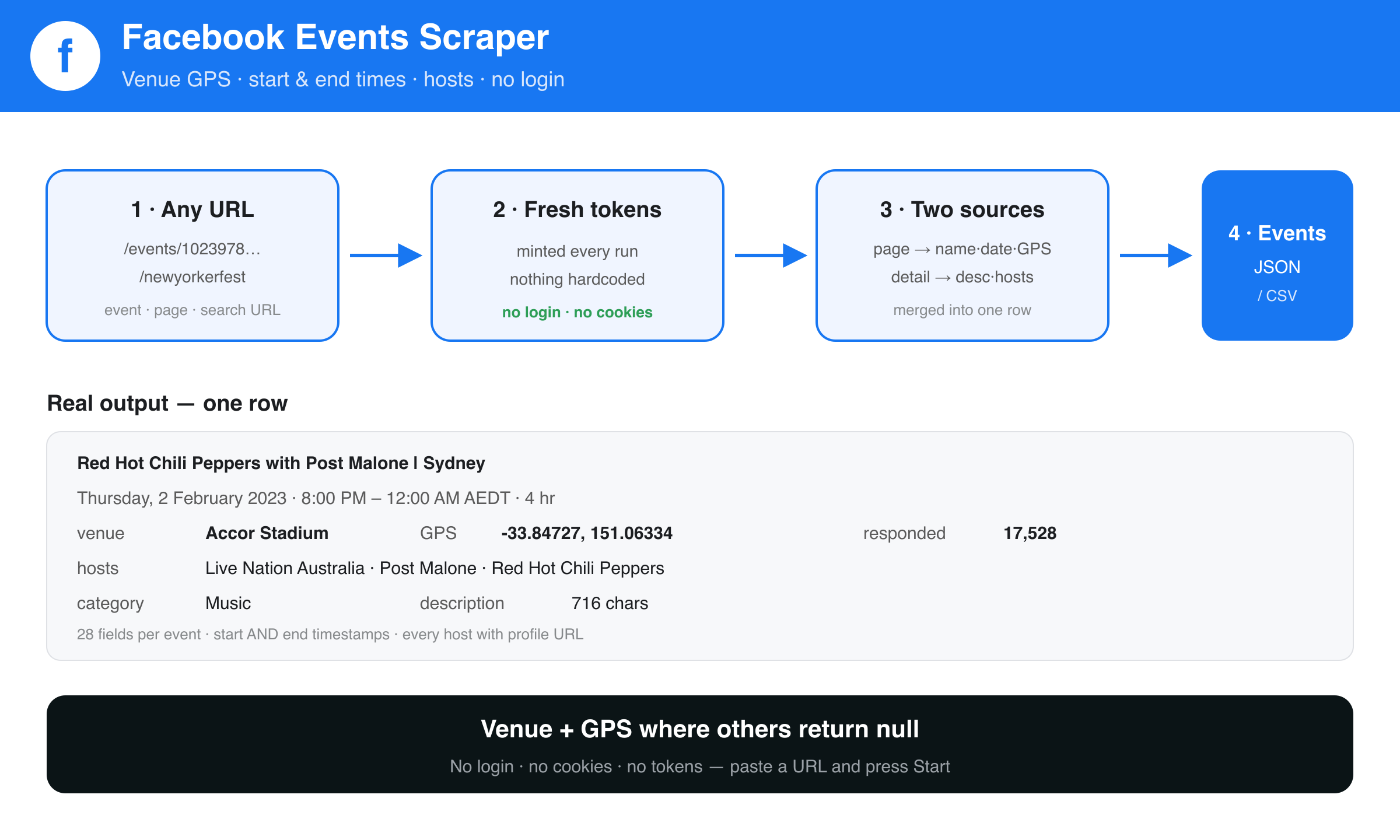Click the '/events/1023978…' URL text

point(192,249)
